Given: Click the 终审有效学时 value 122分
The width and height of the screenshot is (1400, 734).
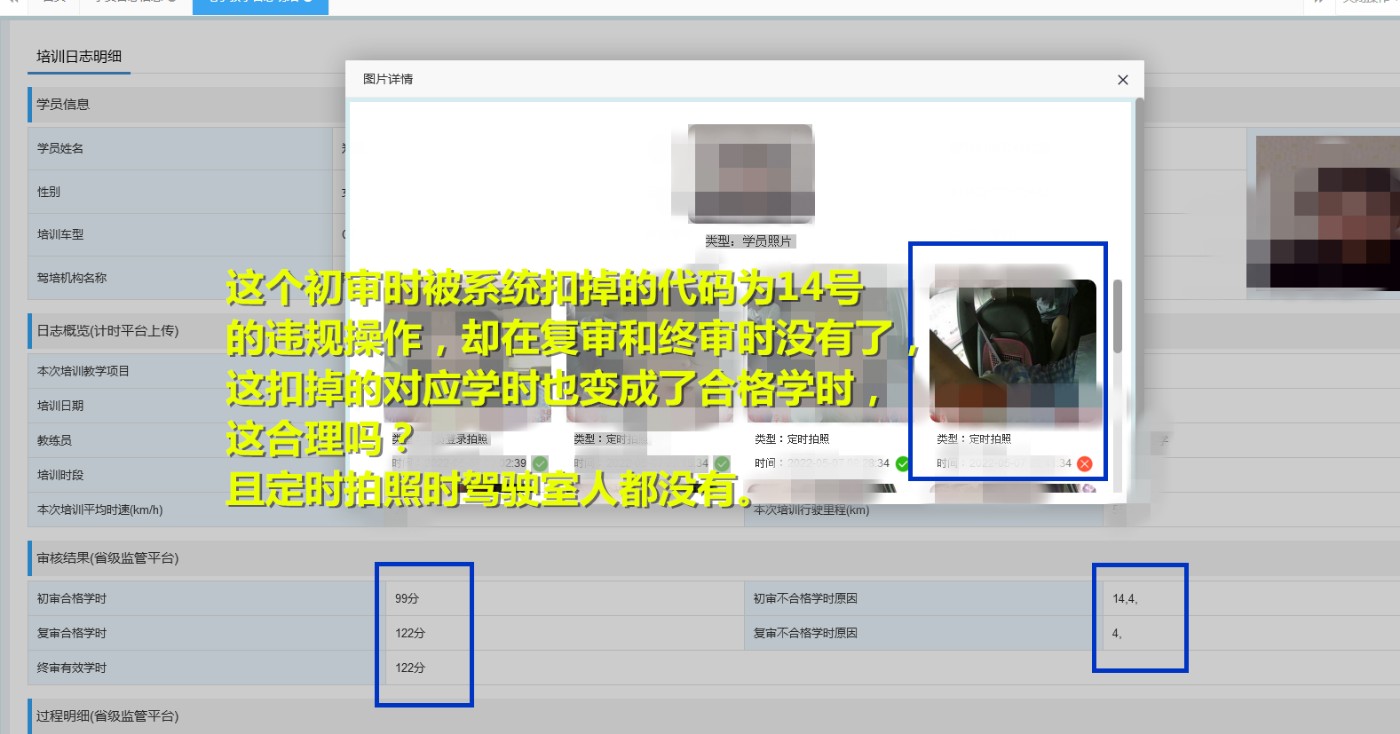Looking at the screenshot, I should click(x=410, y=668).
